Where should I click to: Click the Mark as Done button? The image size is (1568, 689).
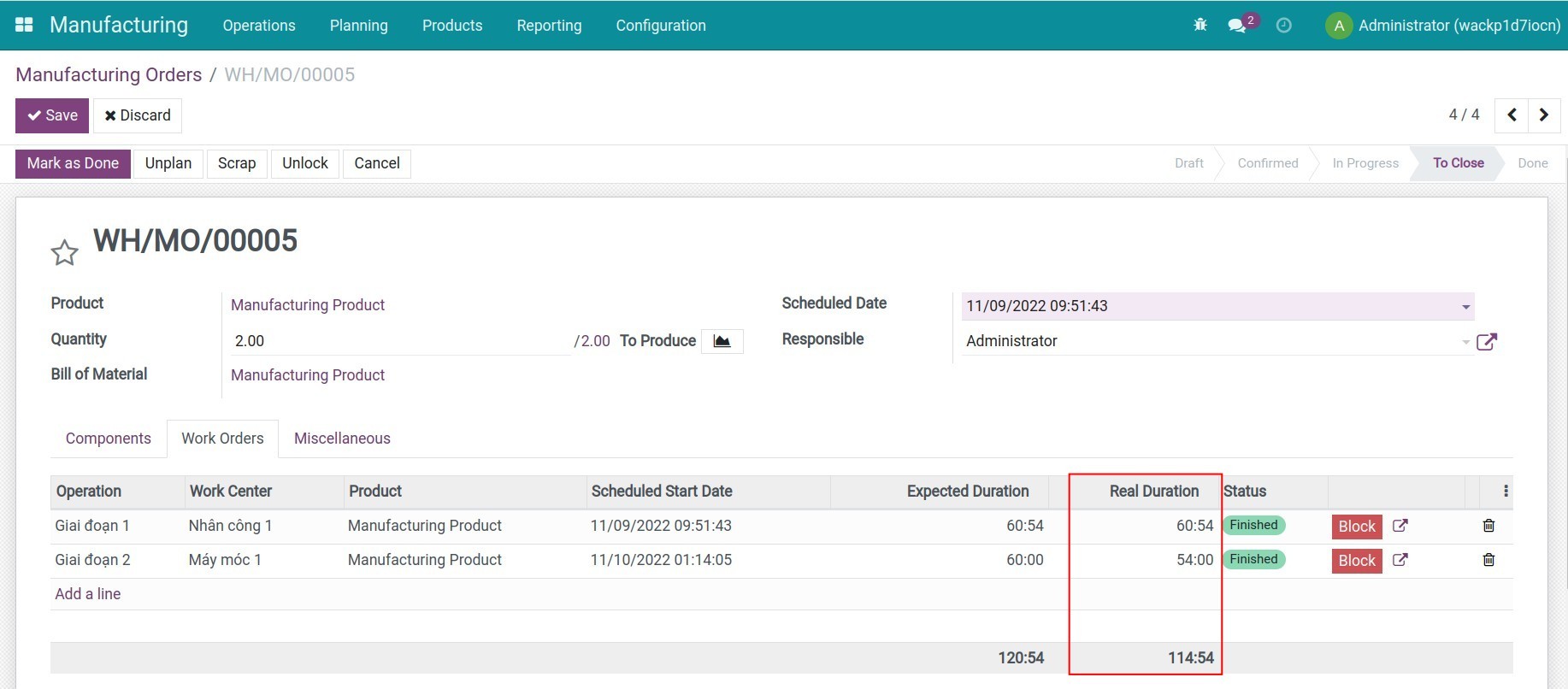(73, 163)
